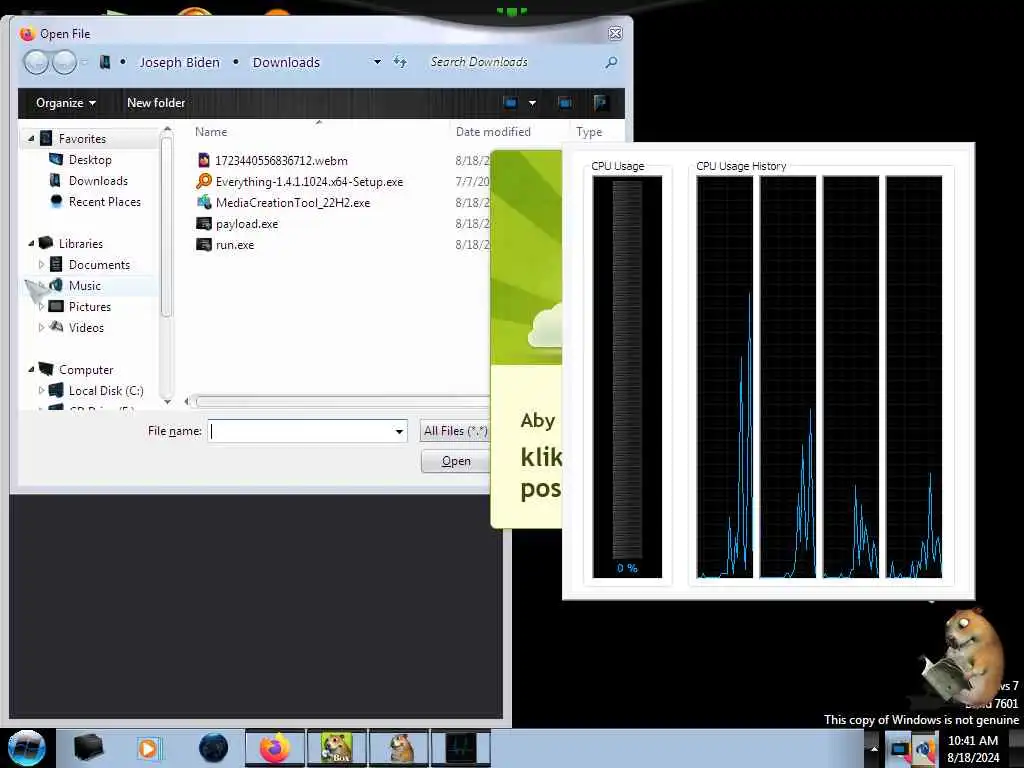
Task: Click the clock showing 10:41 AM
Action: tap(973, 741)
